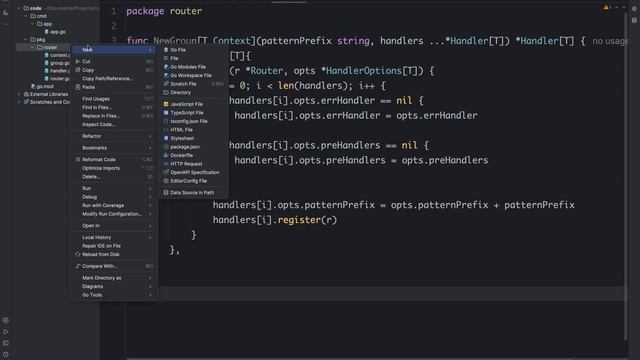Expand Modify Run Configuration submenu
The width and height of the screenshot is (640, 360).
[114, 214]
